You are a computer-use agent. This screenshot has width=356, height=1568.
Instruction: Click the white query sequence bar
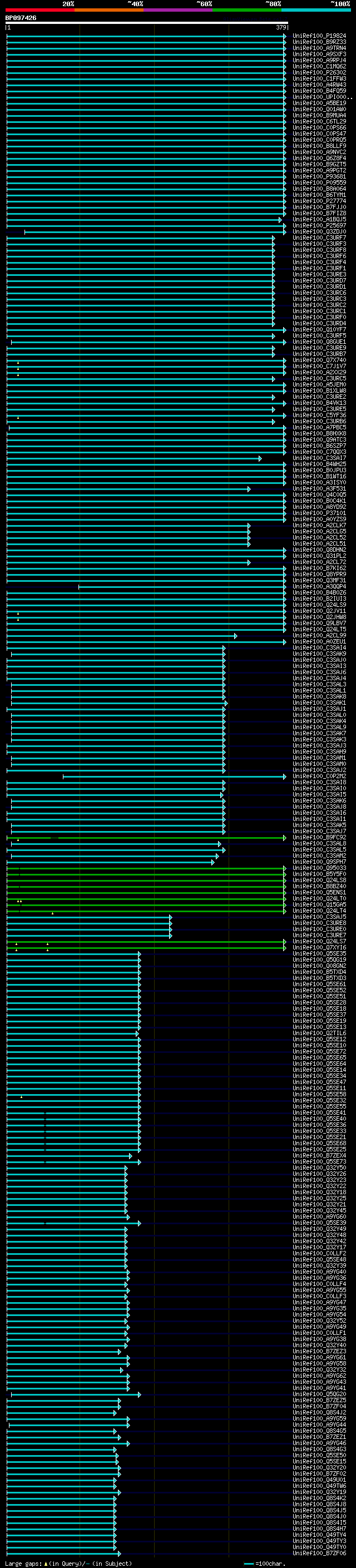click(x=147, y=22)
